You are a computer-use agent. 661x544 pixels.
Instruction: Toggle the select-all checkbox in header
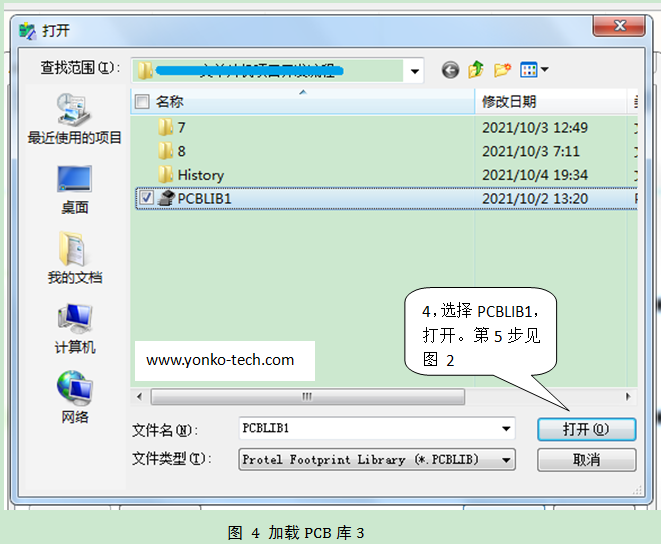coord(142,101)
